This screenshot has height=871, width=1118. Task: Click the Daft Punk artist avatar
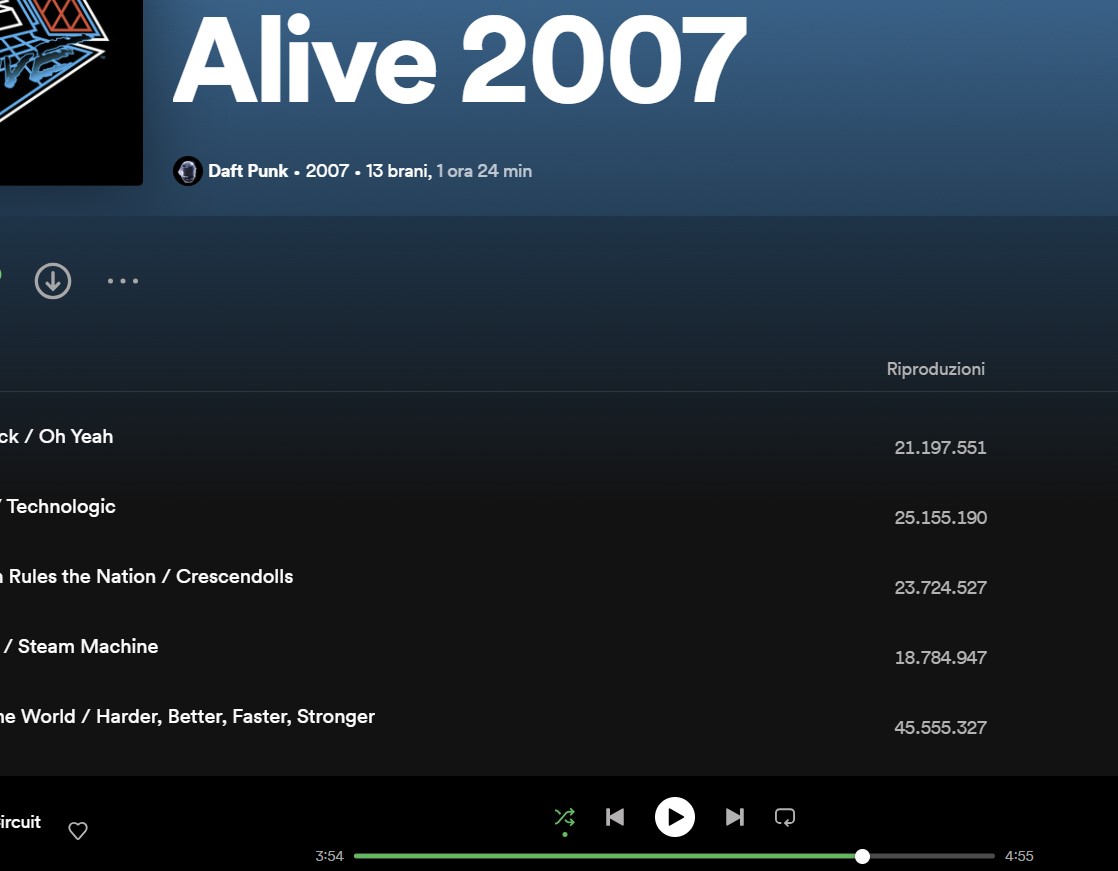coord(188,171)
